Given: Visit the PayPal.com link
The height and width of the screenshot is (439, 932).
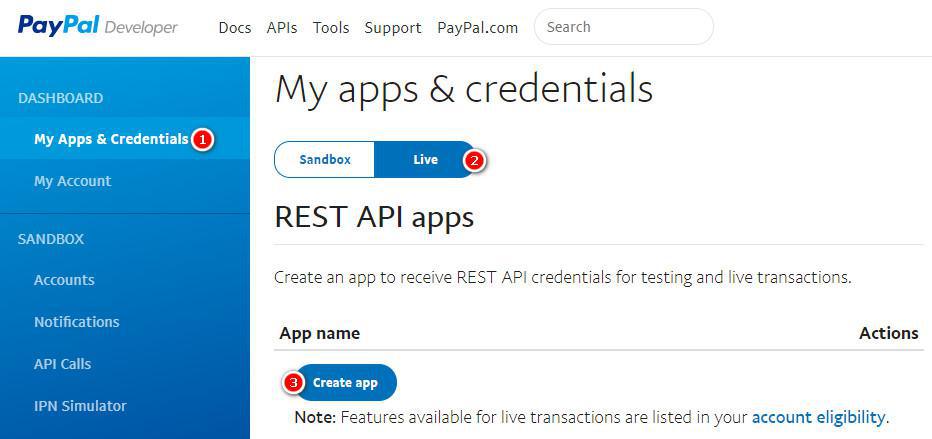Looking at the screenshot, I should point(477,28).
